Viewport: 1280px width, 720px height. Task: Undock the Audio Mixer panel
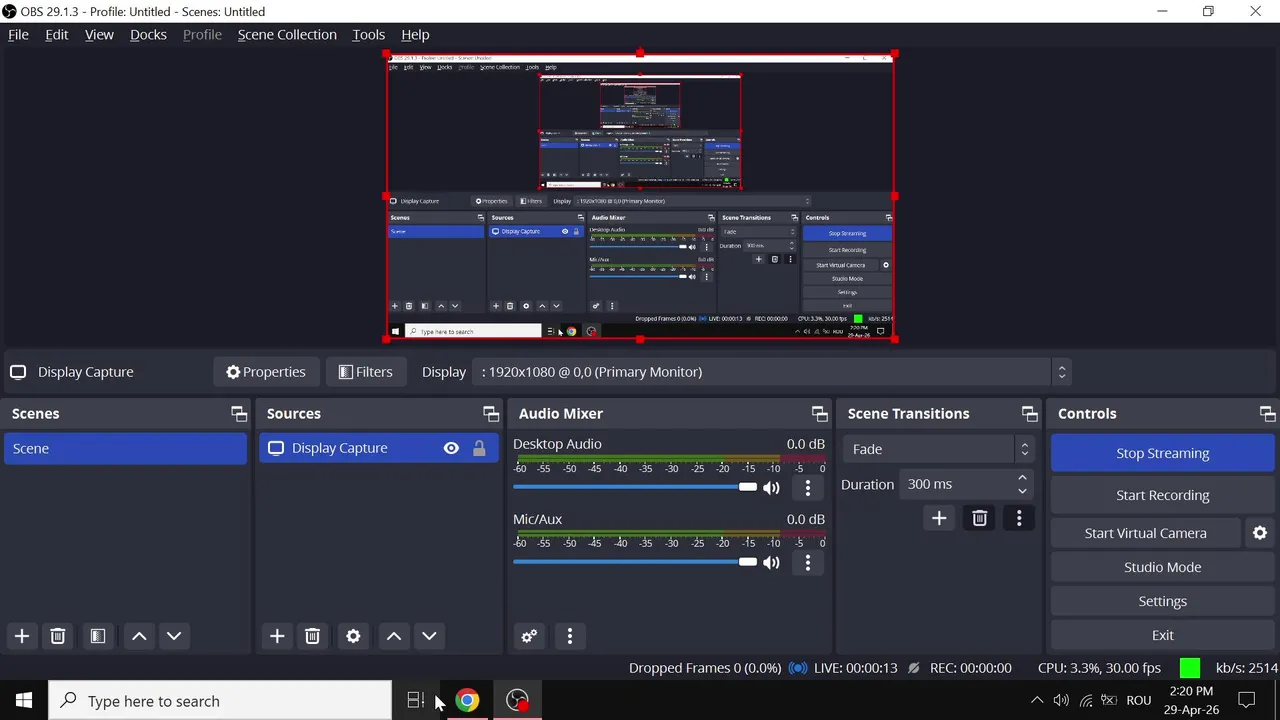pyautogui.click(x=820, y=414)
